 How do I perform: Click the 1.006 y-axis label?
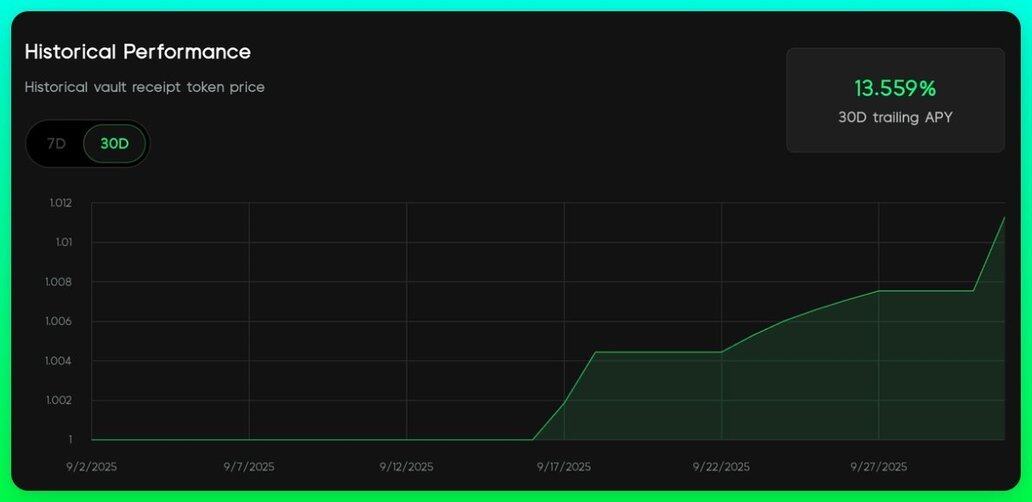(x=60, y=321)
